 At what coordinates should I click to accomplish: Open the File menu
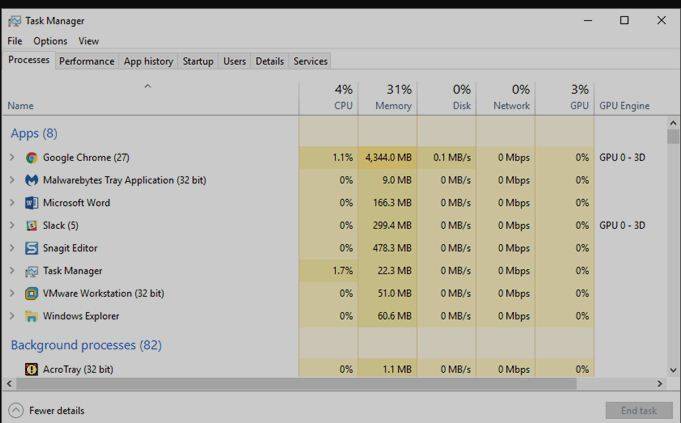[x=15, y=41]
